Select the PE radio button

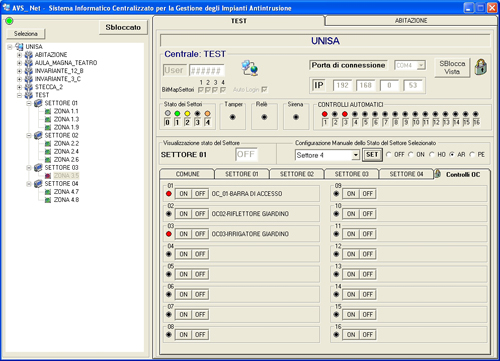click(x=472, y=155)
